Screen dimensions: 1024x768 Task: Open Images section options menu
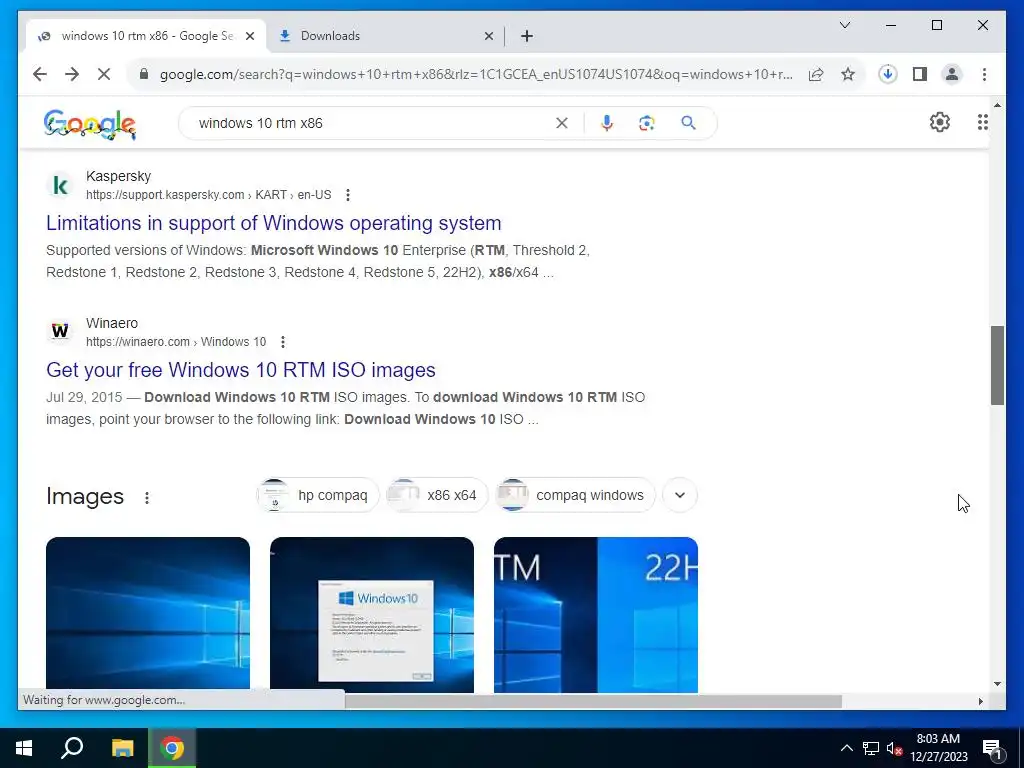pyautogui.click(x=147, y=498)
